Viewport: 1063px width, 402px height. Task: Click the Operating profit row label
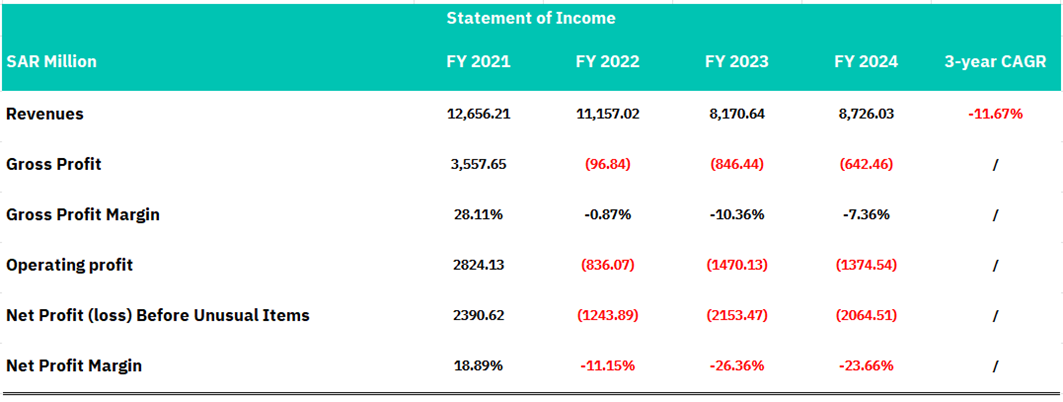pos(70,265)
